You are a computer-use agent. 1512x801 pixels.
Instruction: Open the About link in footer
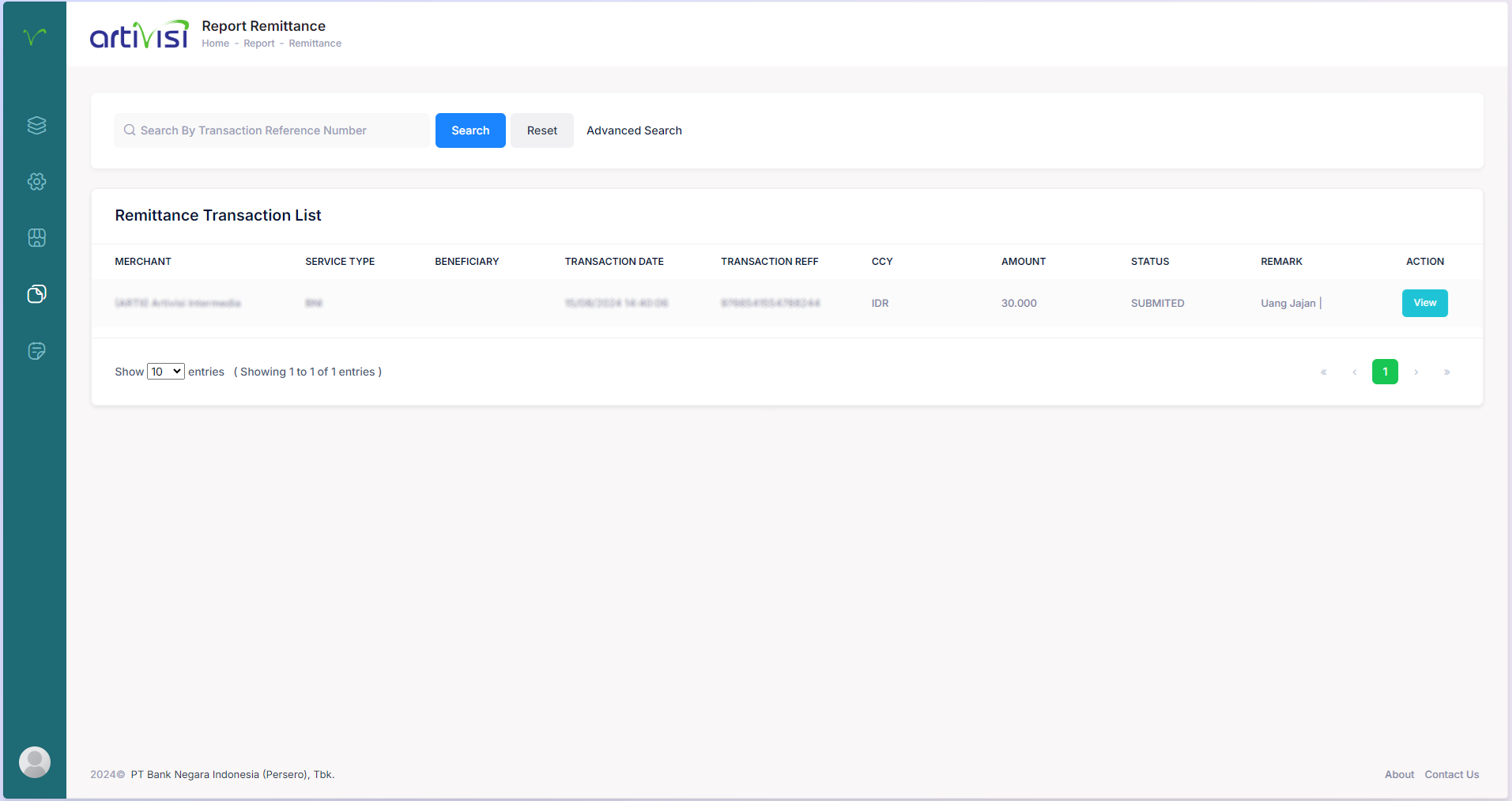[x=1399, y=775]
